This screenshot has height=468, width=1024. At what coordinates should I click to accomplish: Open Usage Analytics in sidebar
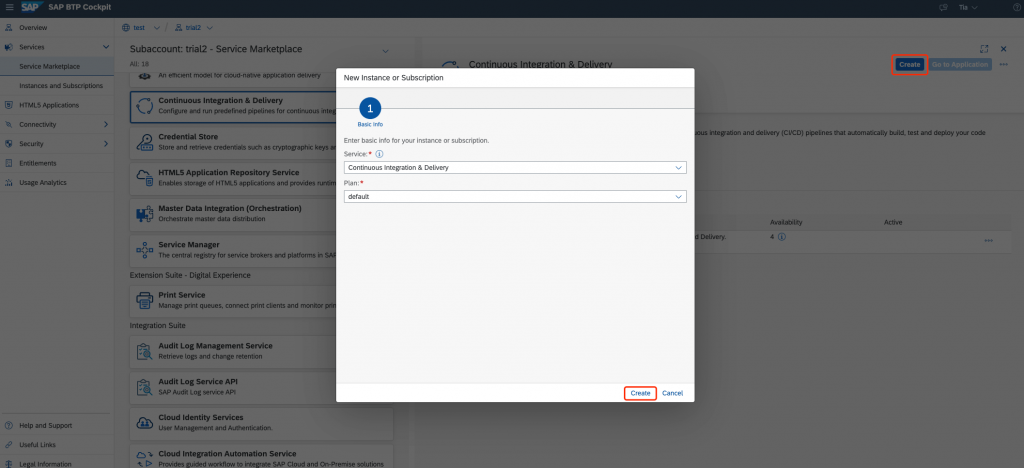point(42,182)
